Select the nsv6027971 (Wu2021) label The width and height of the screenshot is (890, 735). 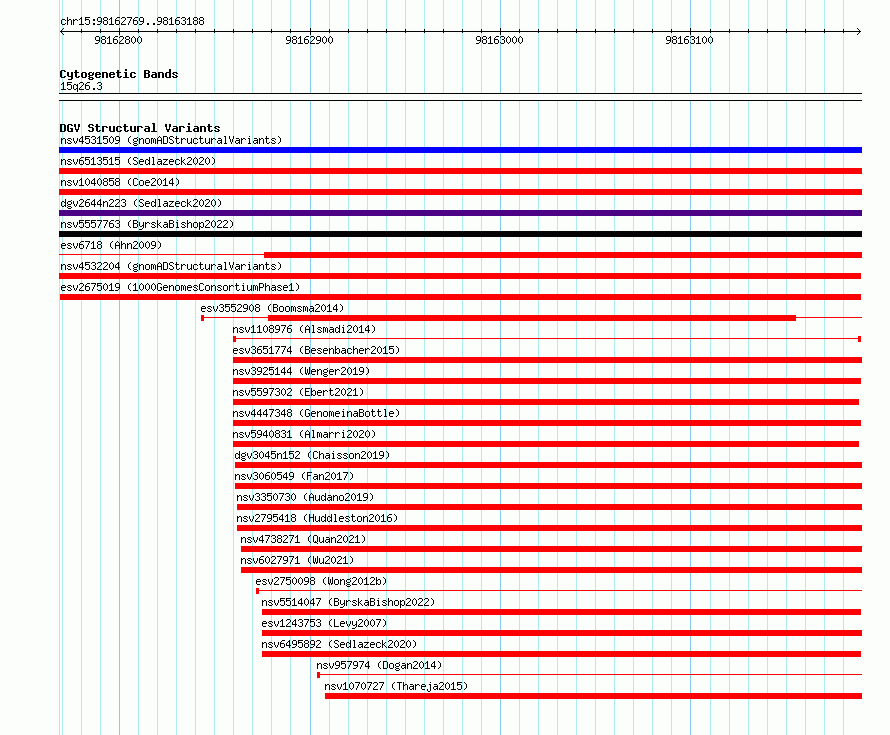tap(297, 560)
